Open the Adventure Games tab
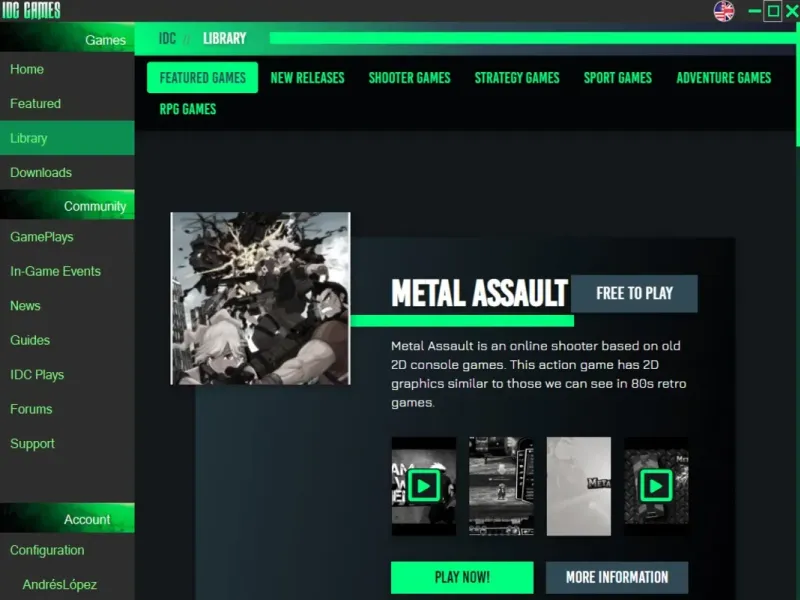This screenshot has width=800, height=600. click(x=723, y=78)
